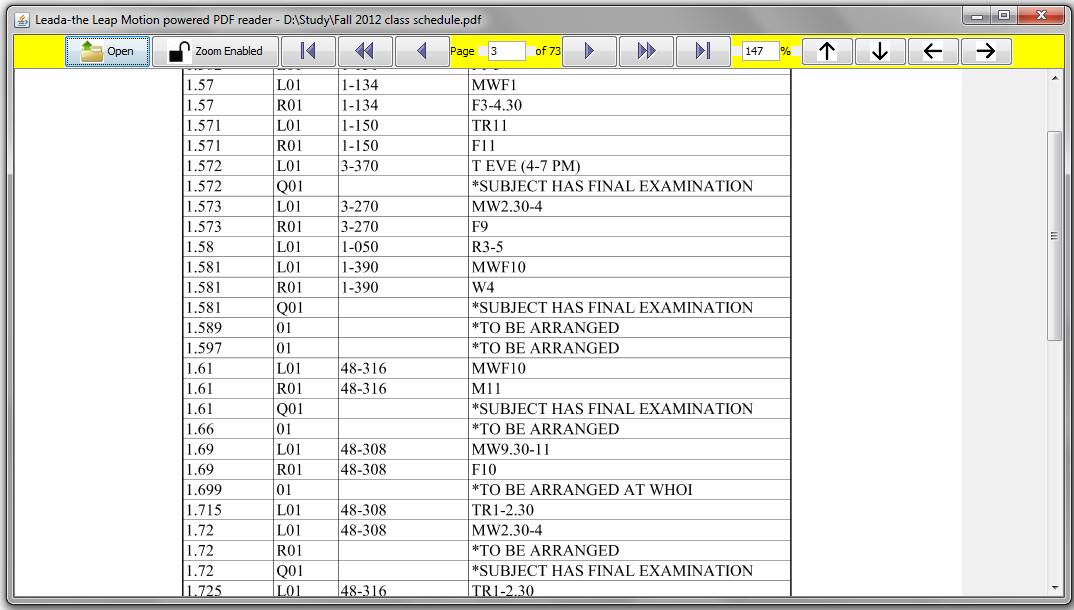
Task: Minimize the Leada window
Action: click(x=977, y=15)
